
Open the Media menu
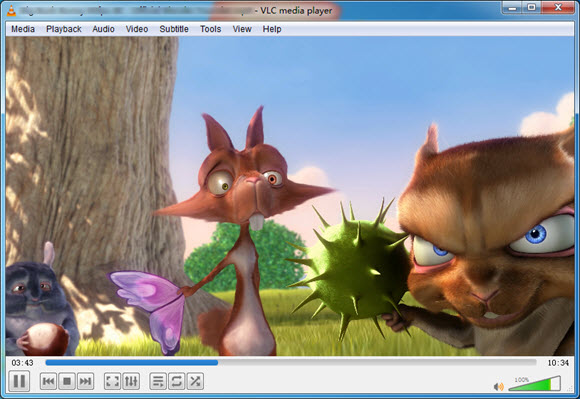23,29
